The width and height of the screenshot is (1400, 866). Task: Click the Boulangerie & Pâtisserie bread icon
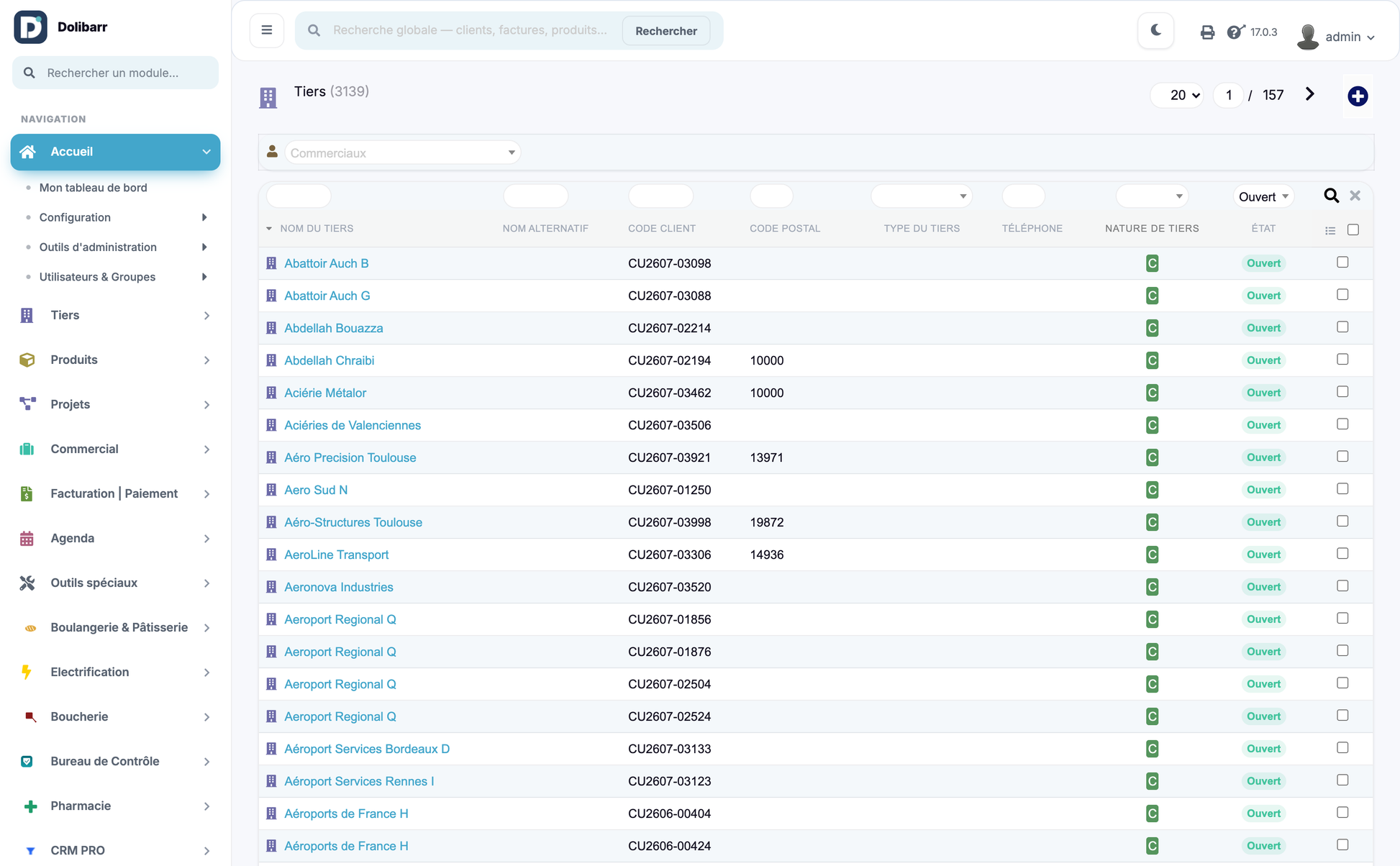tap(30, 628)
